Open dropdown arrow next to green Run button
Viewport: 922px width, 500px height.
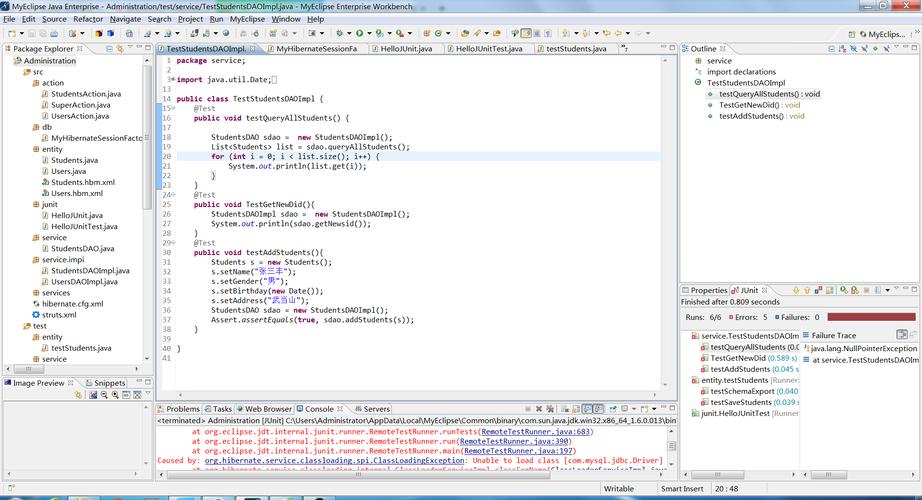click(369, 34)
